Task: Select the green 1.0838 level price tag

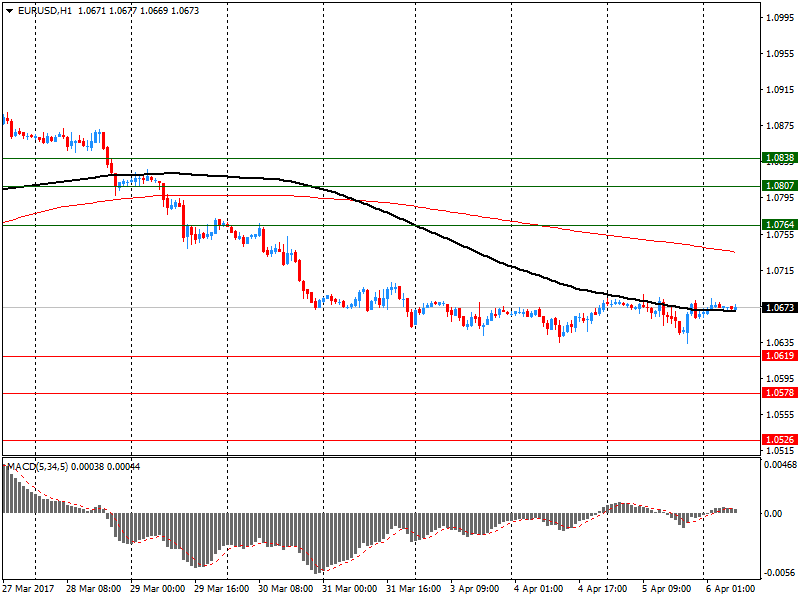Action: pos(779,158)
